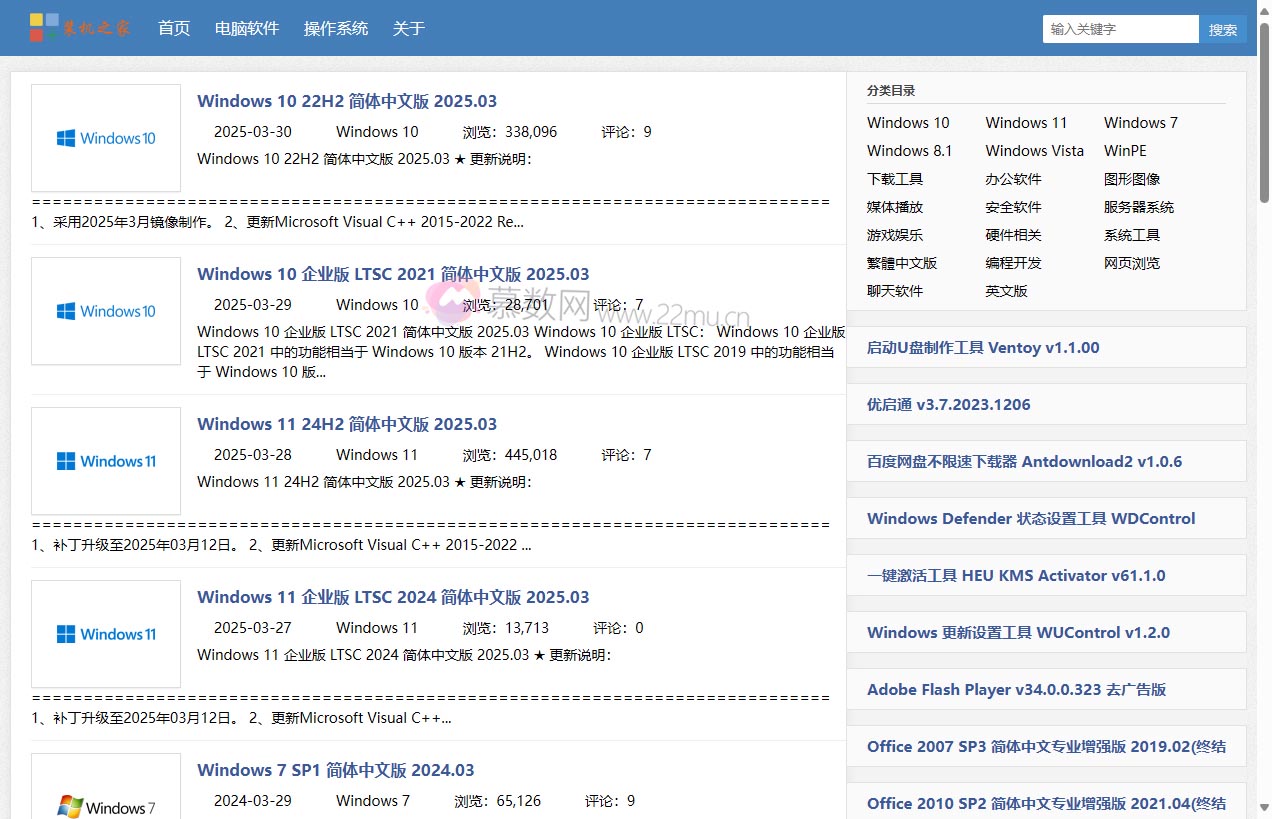Click Windows 10 LTSC 2021 thumbnail image

[106, 311]
